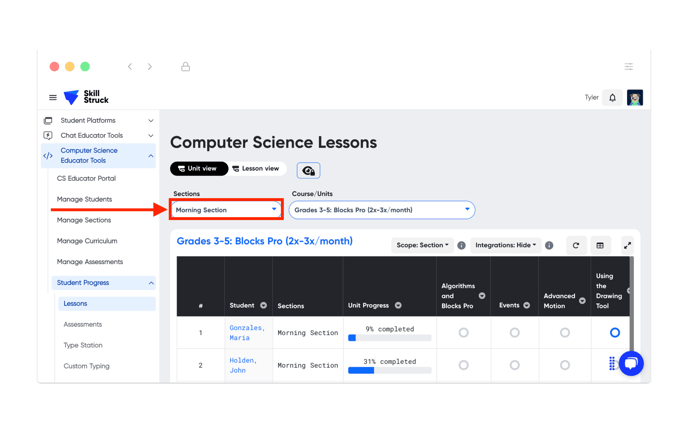The width and height of the screenshot is (688, 430).
Task: Expand table to fullscreen with arrows icon
Action: point(627,245)
